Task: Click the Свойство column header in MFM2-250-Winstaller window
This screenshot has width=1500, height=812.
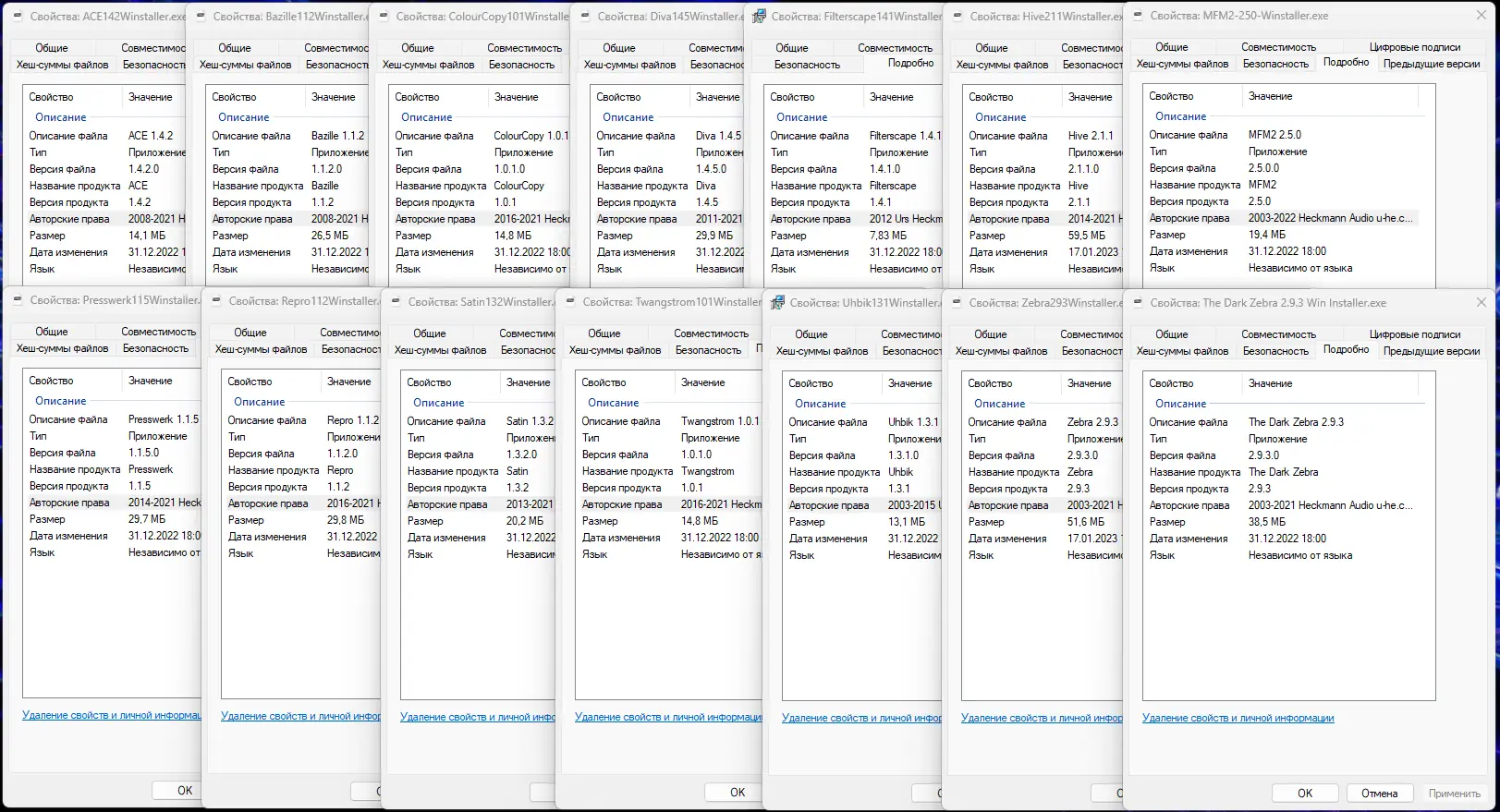Action: click(1192, 96)
